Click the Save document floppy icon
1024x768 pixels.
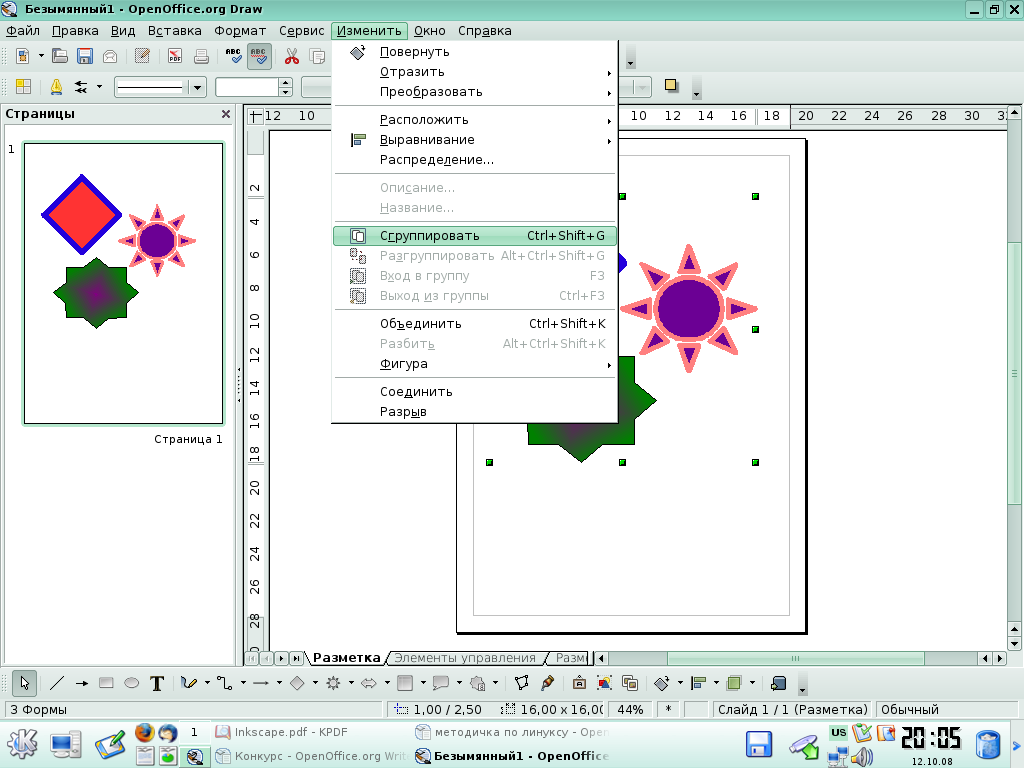pyautogui.click(x=85, y=56)
